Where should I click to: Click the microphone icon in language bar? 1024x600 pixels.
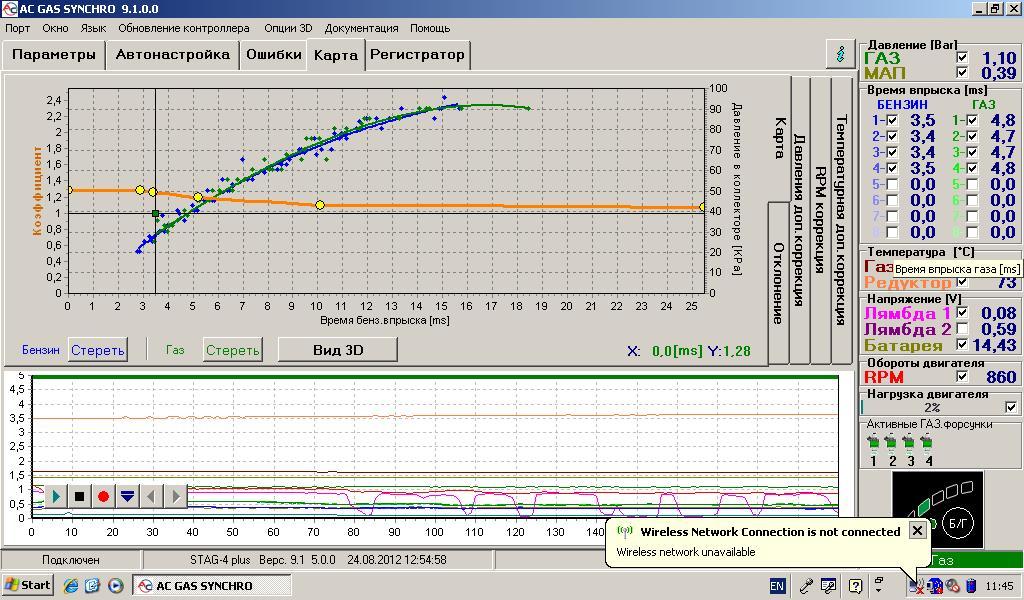pos(807,586)
